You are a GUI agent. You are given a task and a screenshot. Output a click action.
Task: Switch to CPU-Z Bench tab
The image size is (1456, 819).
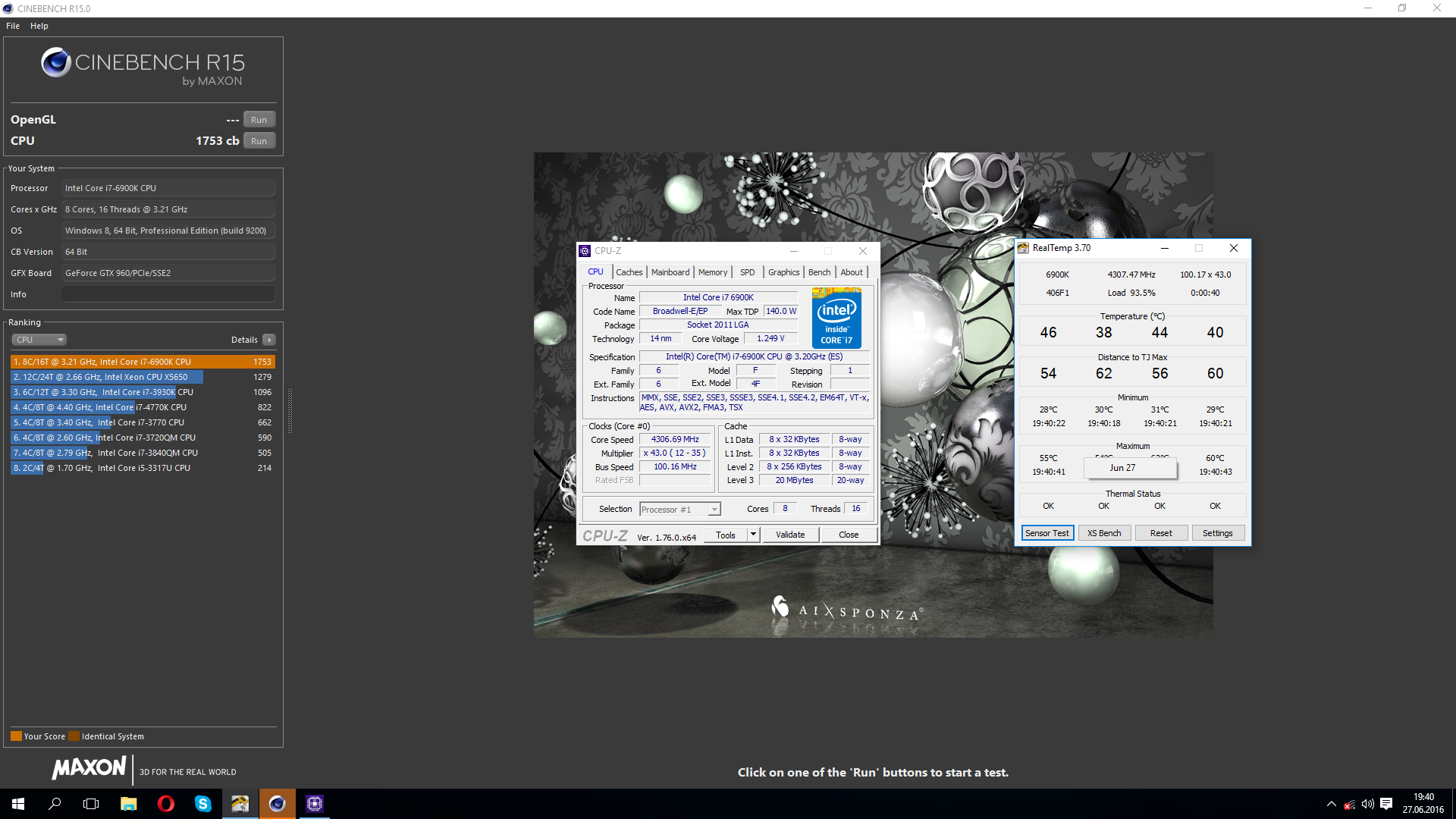pyautogui.click(x=819, y=272)
